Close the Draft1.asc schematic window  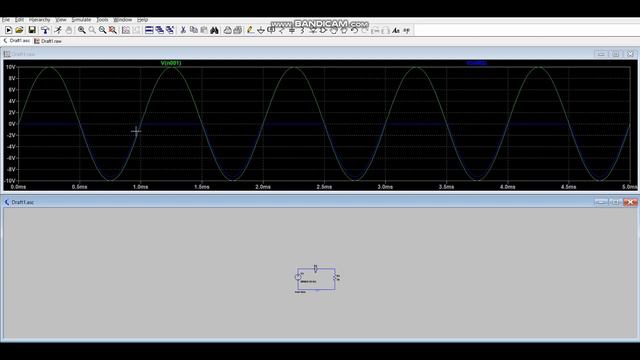click(631, 202)
